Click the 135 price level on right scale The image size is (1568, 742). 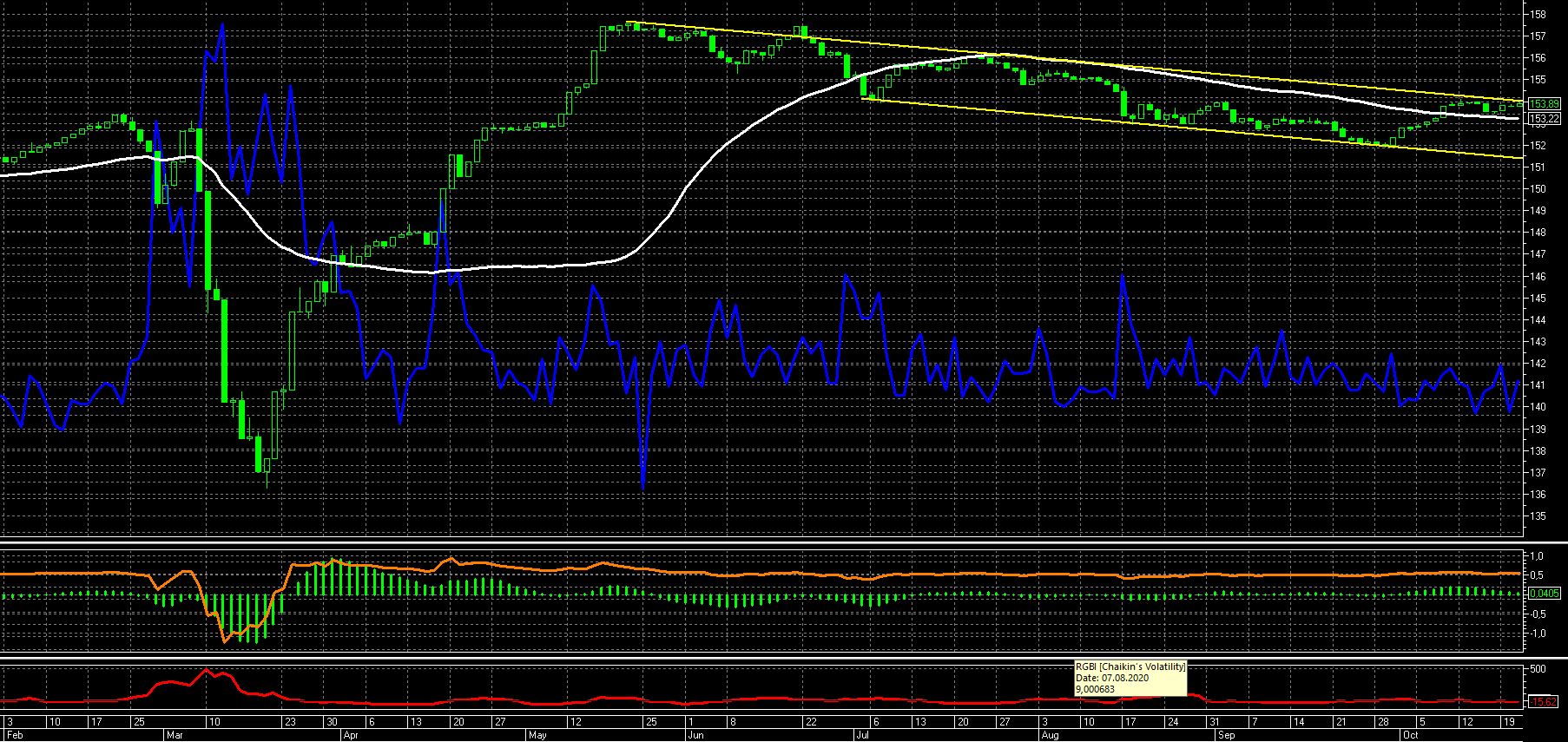point(1537,516)
